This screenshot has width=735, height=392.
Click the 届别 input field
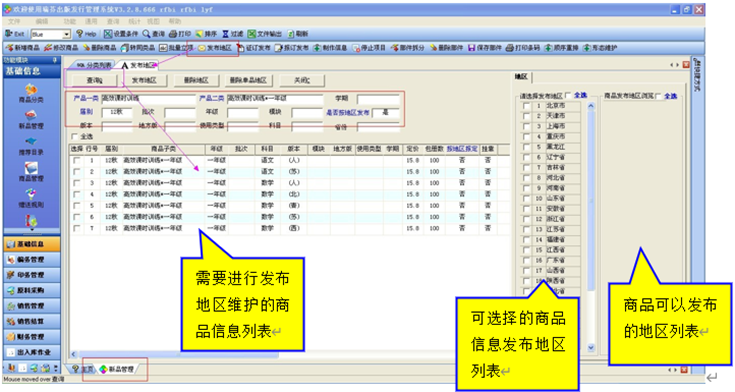pos(117,113)
